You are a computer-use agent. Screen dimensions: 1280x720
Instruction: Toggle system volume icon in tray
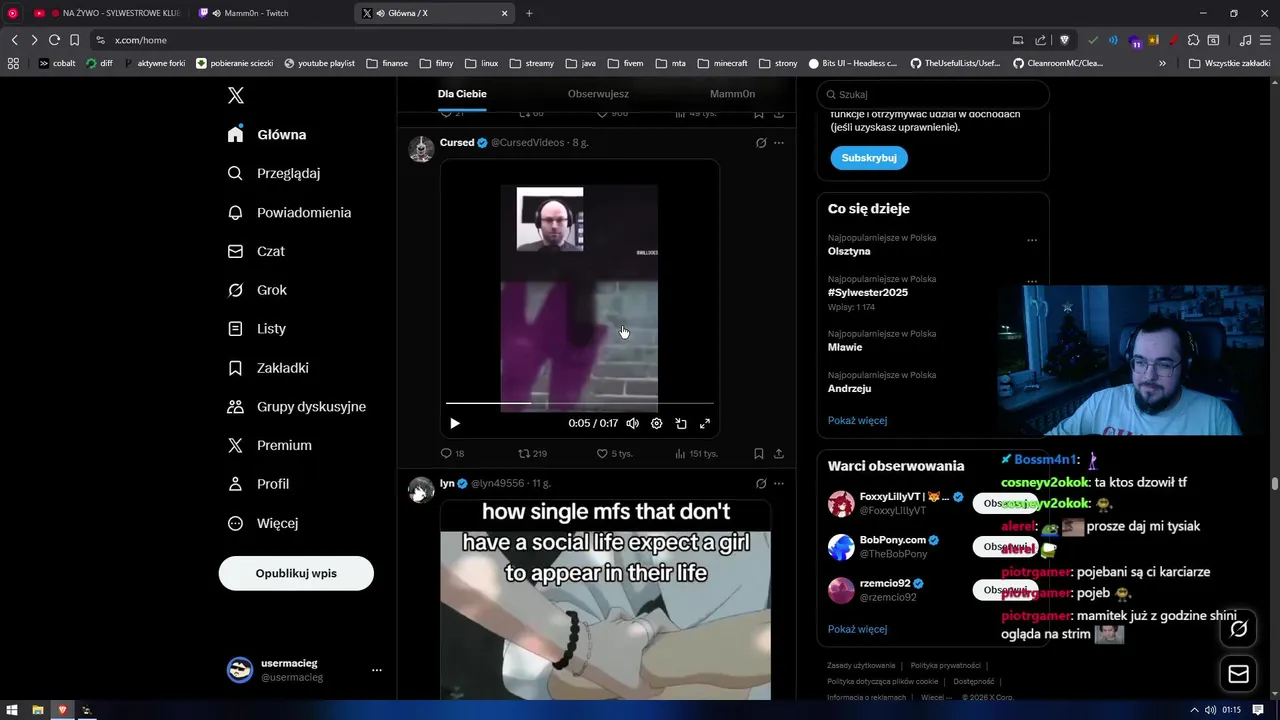click(x=1210, y=710)
